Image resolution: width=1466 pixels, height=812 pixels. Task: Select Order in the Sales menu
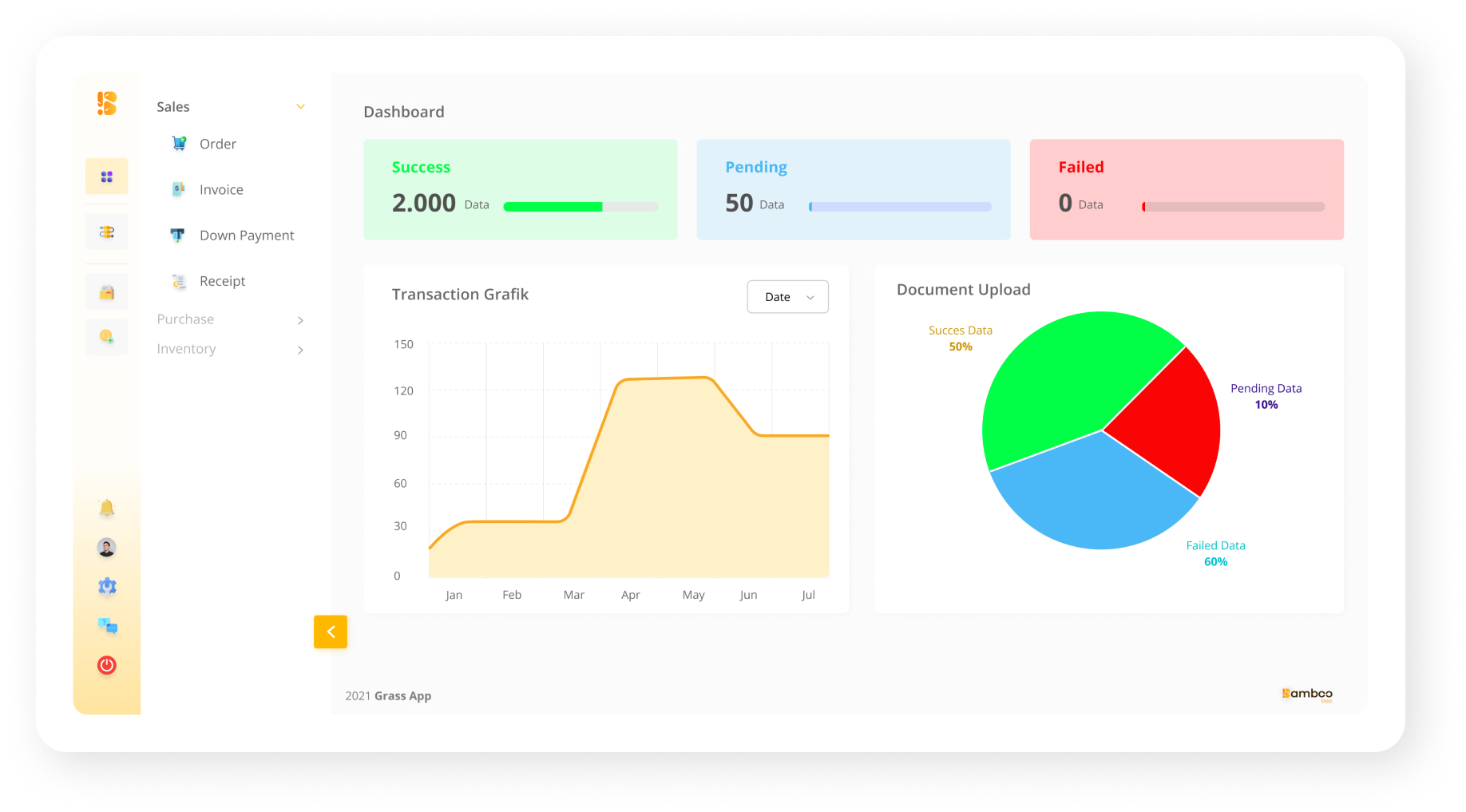tap(217, 144)
